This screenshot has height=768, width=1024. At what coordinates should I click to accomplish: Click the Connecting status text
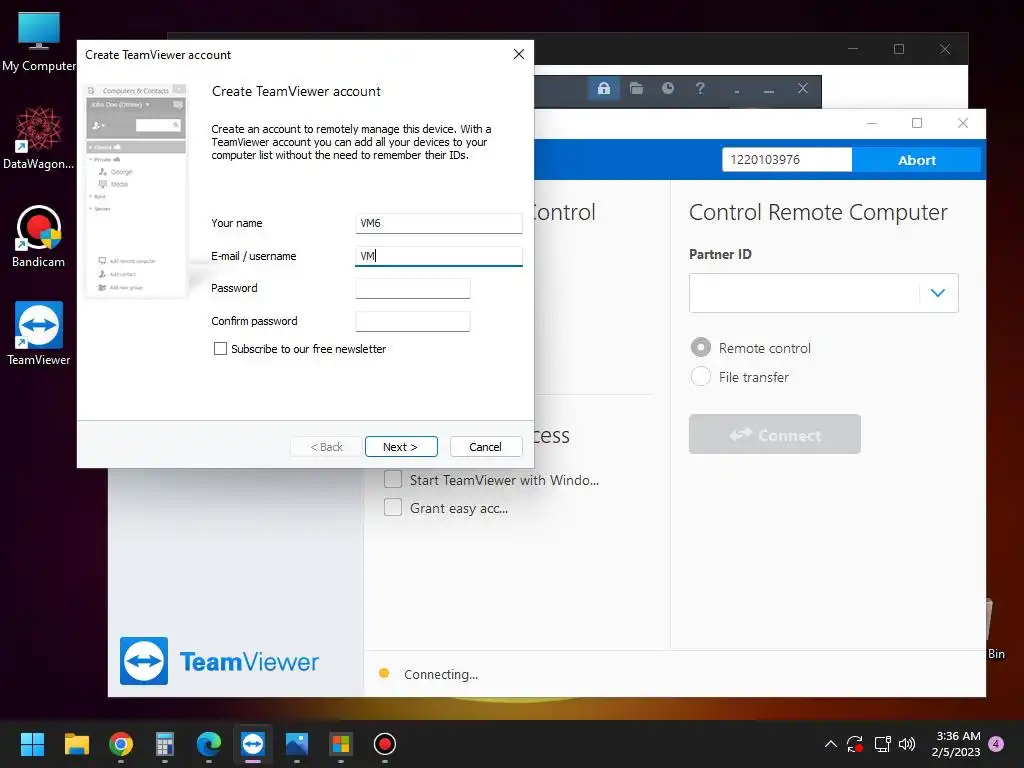pyautogui.click(x=441, y=674)
